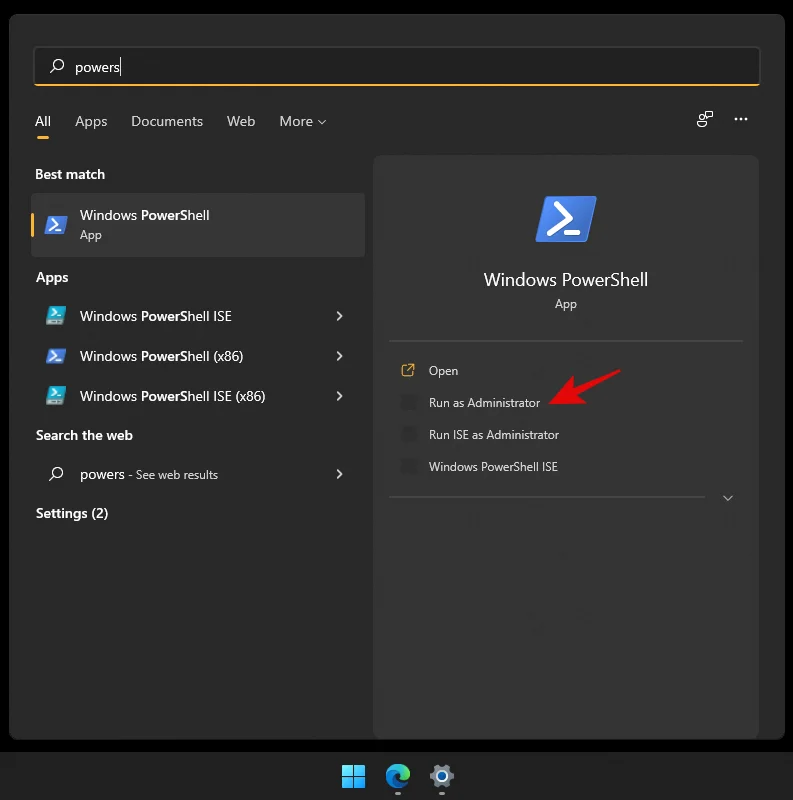Select Windows PowerShell ISE (x86)
Viewport: 793px width, 800px height.
162,396
